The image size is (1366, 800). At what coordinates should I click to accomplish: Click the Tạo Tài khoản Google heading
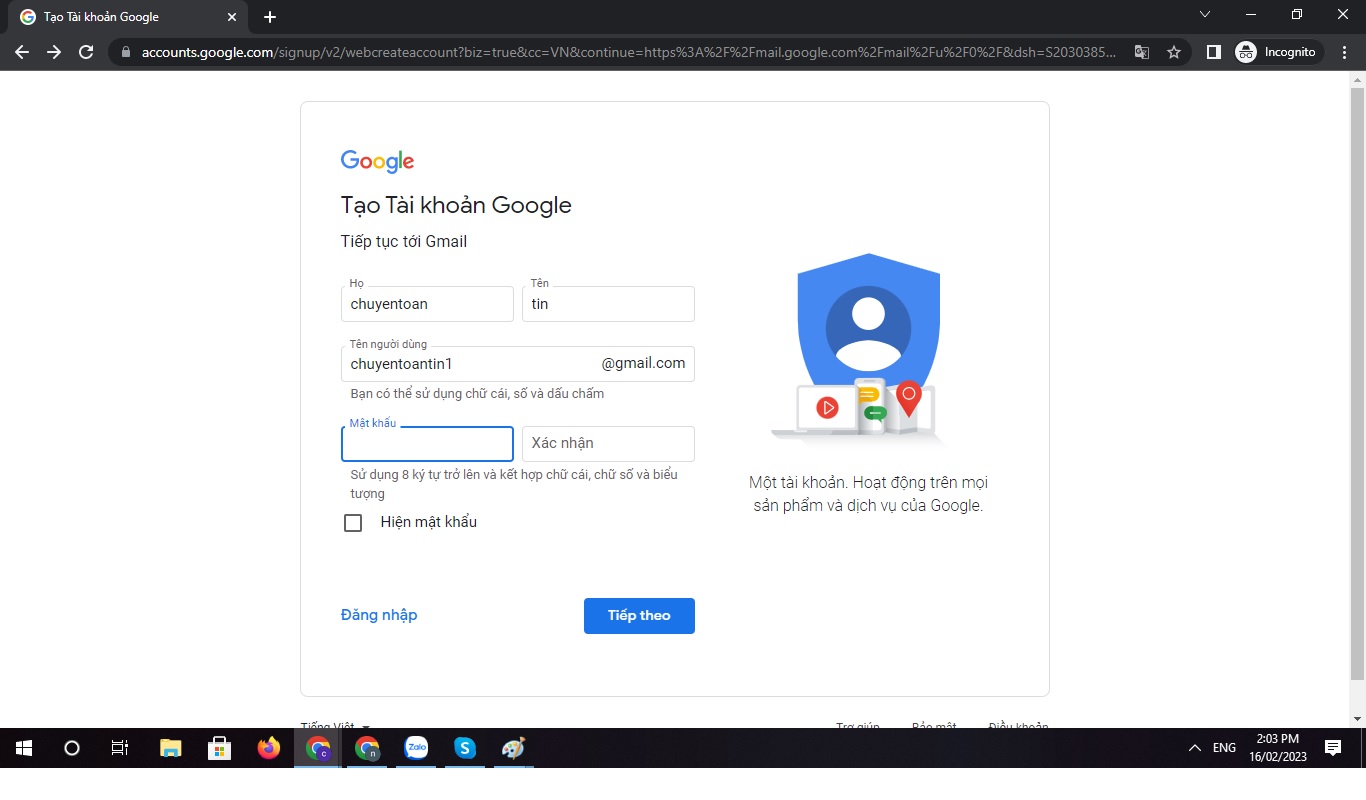click(x=456, y=205)
